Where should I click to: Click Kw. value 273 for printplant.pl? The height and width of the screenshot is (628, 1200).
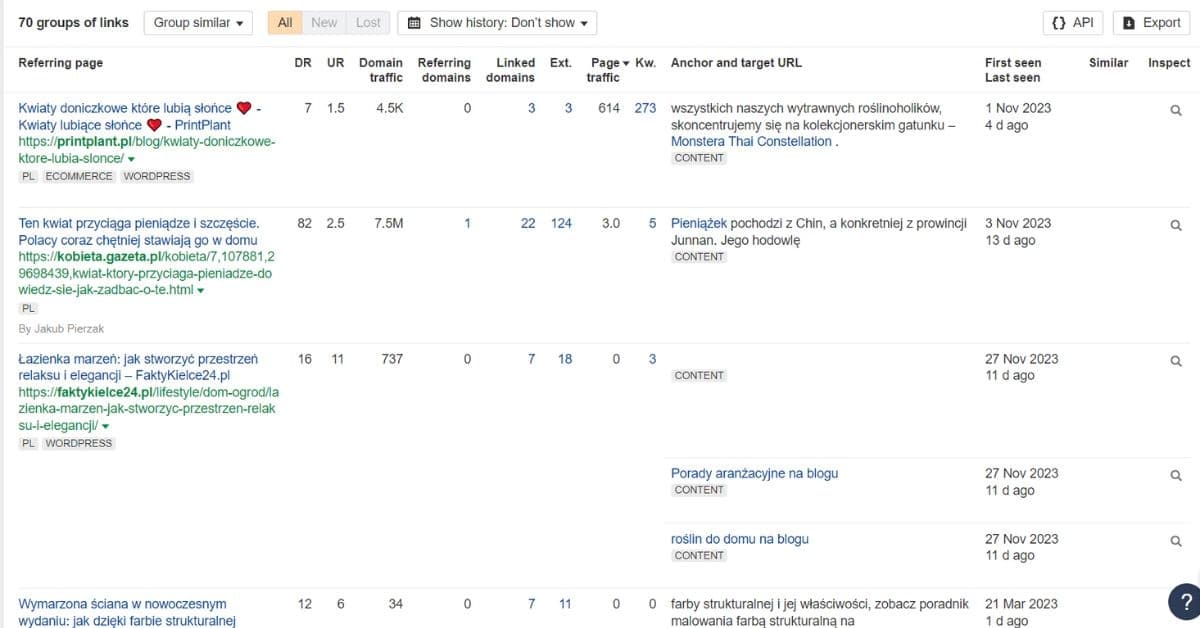pos(645,108)
